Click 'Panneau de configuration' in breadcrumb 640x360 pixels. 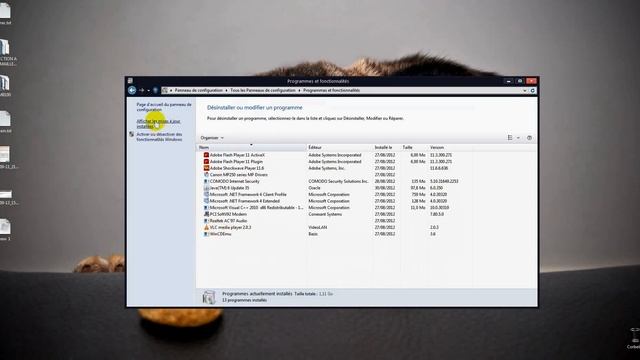coord(199,90)
